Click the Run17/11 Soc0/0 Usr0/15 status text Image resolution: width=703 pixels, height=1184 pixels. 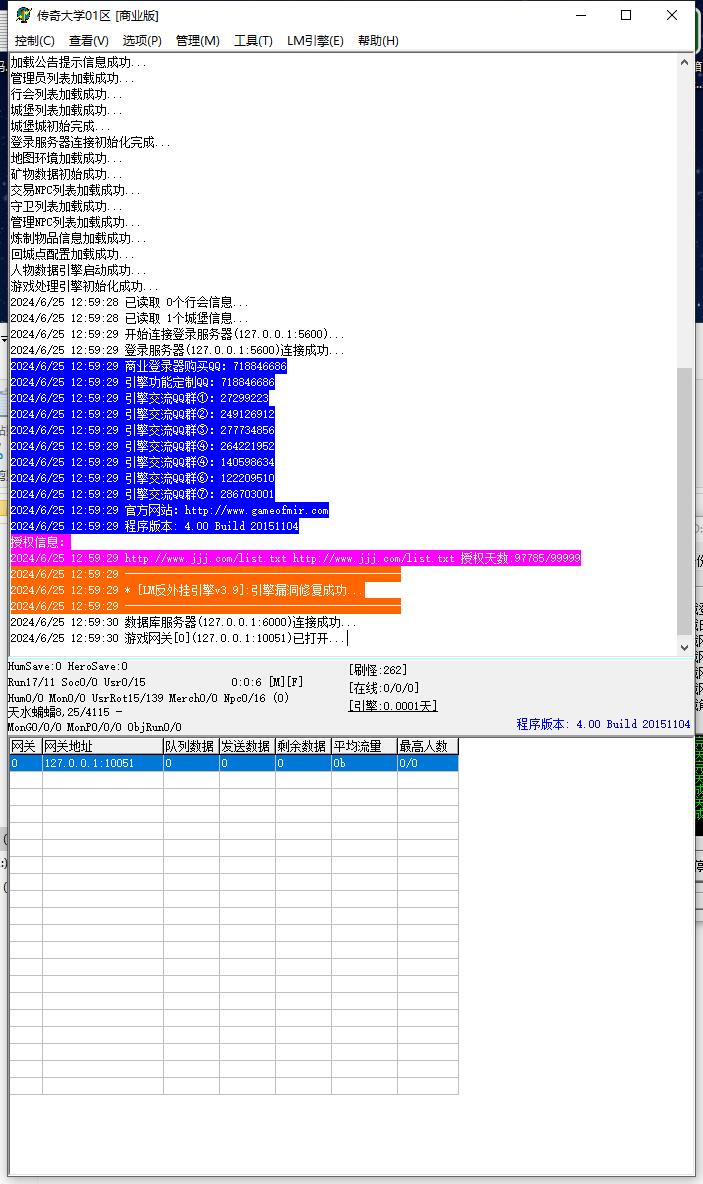click(x=76, y=682)
